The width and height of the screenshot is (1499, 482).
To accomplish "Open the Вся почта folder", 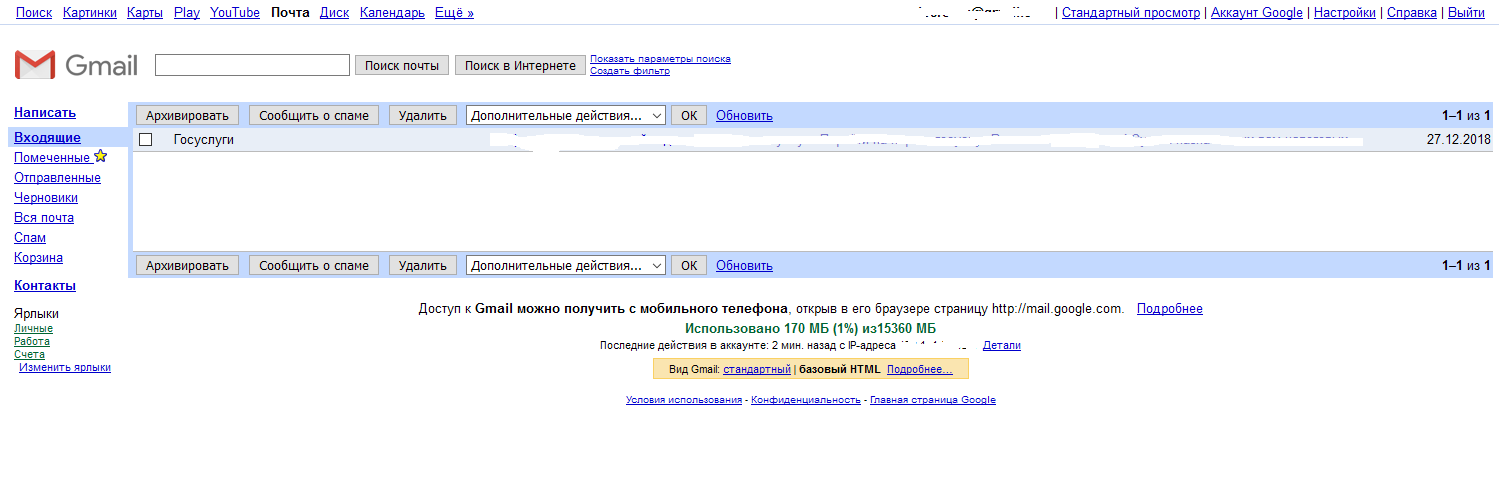I will point(44,218).
